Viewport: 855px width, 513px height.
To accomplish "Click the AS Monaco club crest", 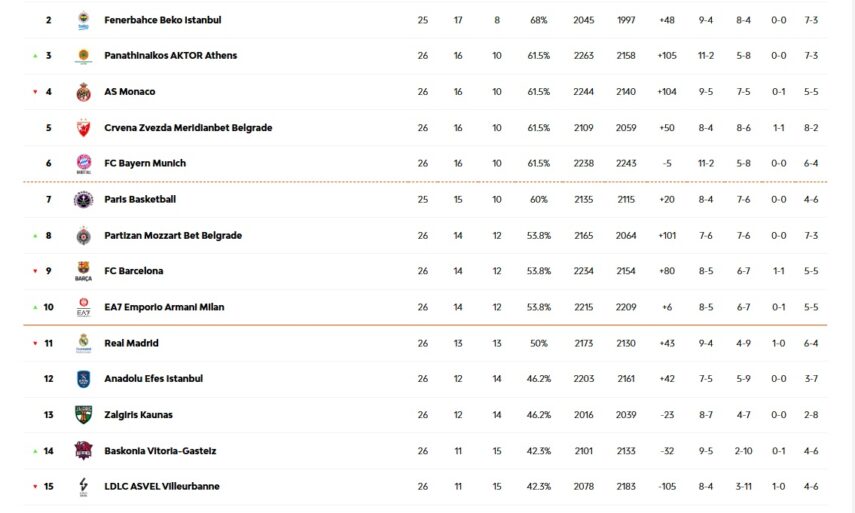I will (84, 92).
